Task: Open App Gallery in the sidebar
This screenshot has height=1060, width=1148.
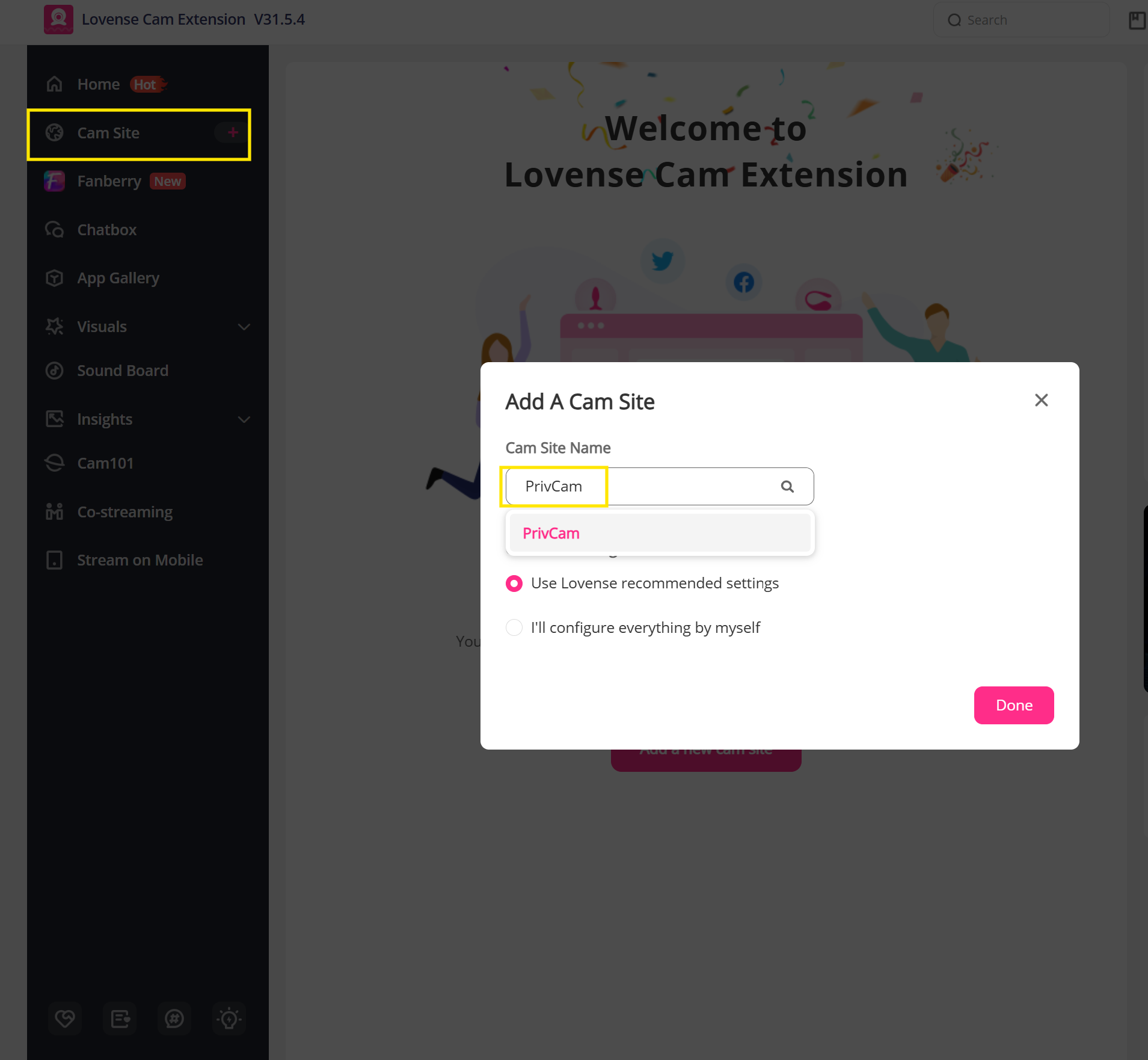Action: 118,278
